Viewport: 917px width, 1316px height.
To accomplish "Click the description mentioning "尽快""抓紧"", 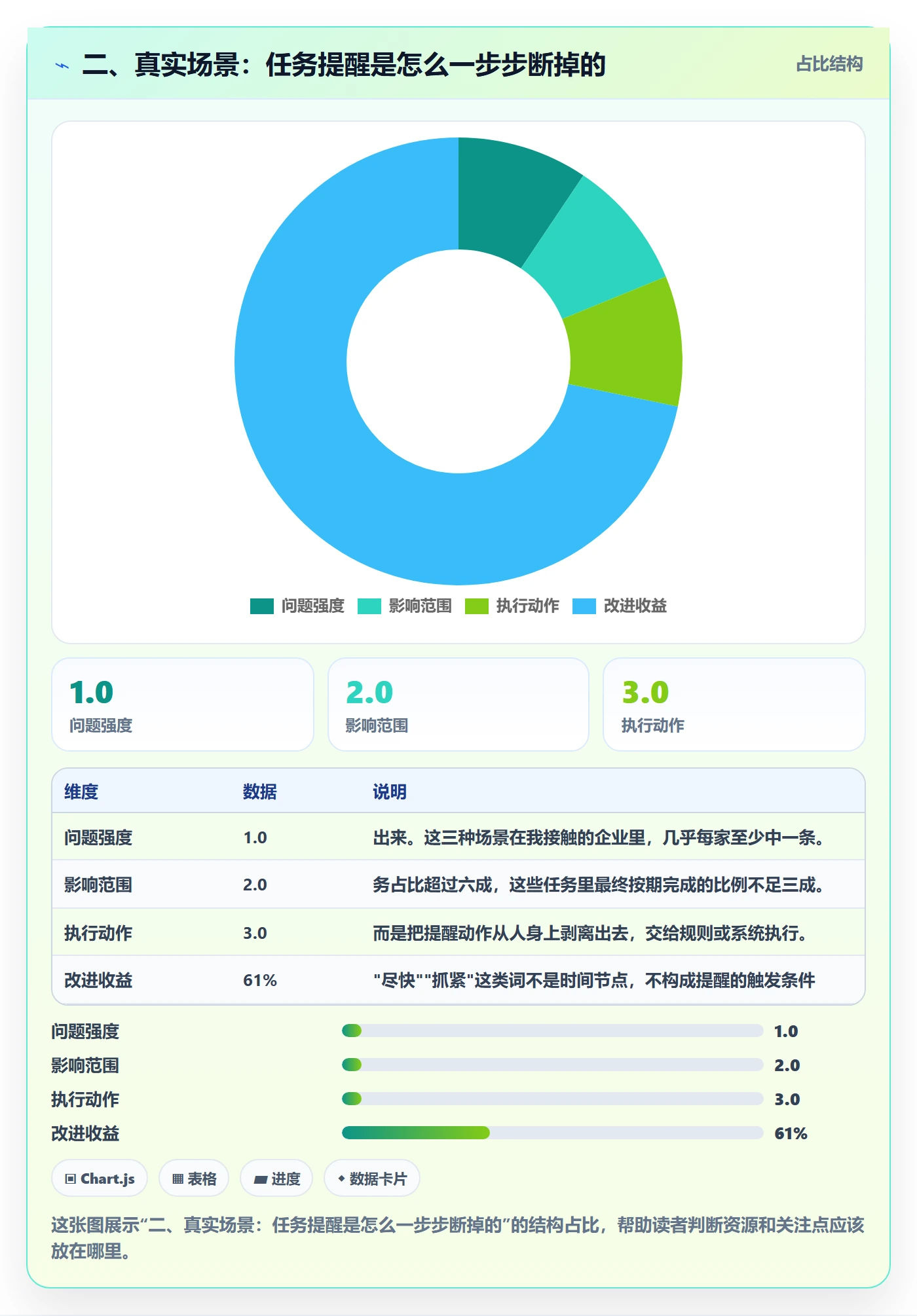I will 594,980.
